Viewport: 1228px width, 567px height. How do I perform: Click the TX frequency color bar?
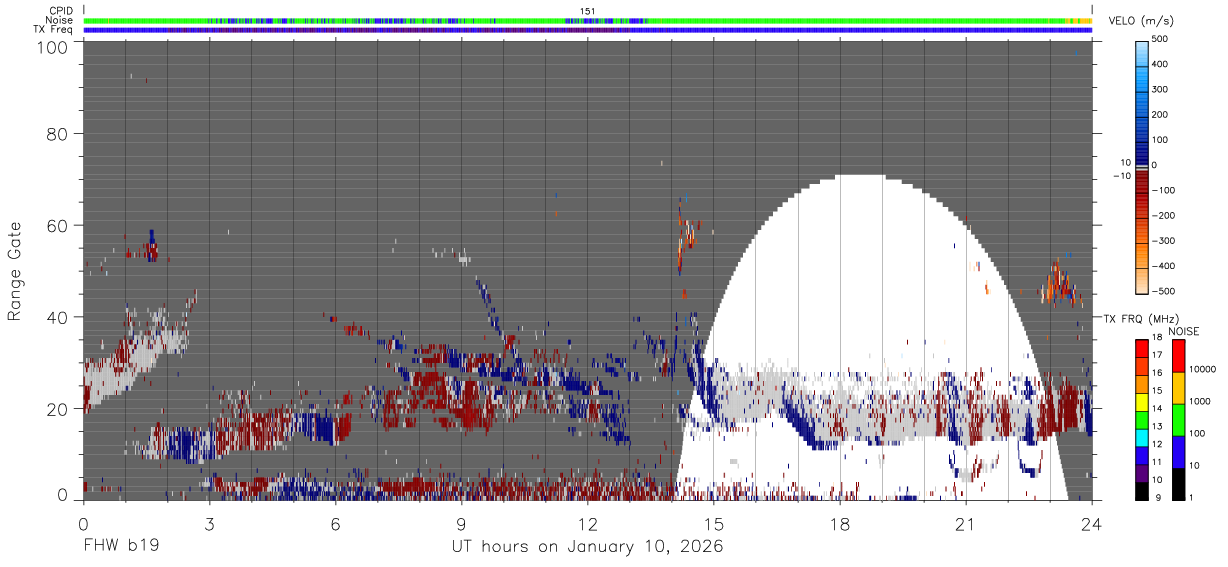(1143, 419)
